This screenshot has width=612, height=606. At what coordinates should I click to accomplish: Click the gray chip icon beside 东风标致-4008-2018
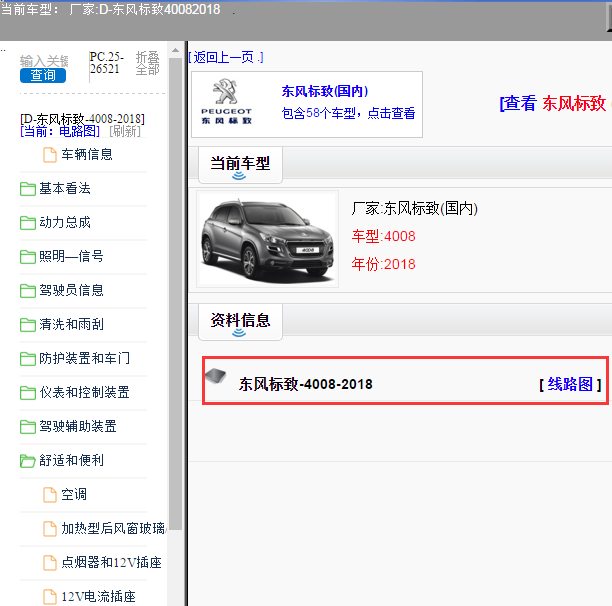coord(216,375)
